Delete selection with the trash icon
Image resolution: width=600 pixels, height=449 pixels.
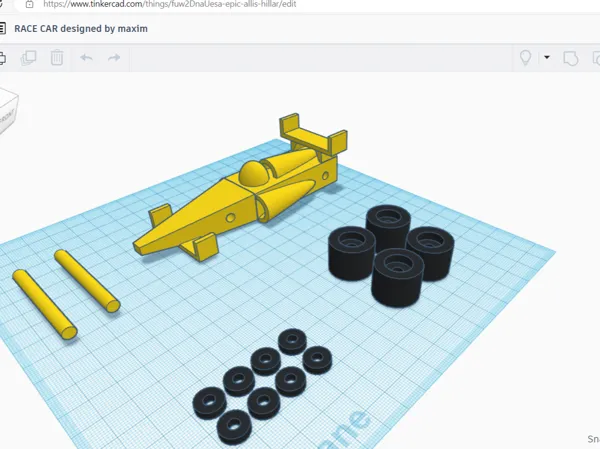coord(57,58)
